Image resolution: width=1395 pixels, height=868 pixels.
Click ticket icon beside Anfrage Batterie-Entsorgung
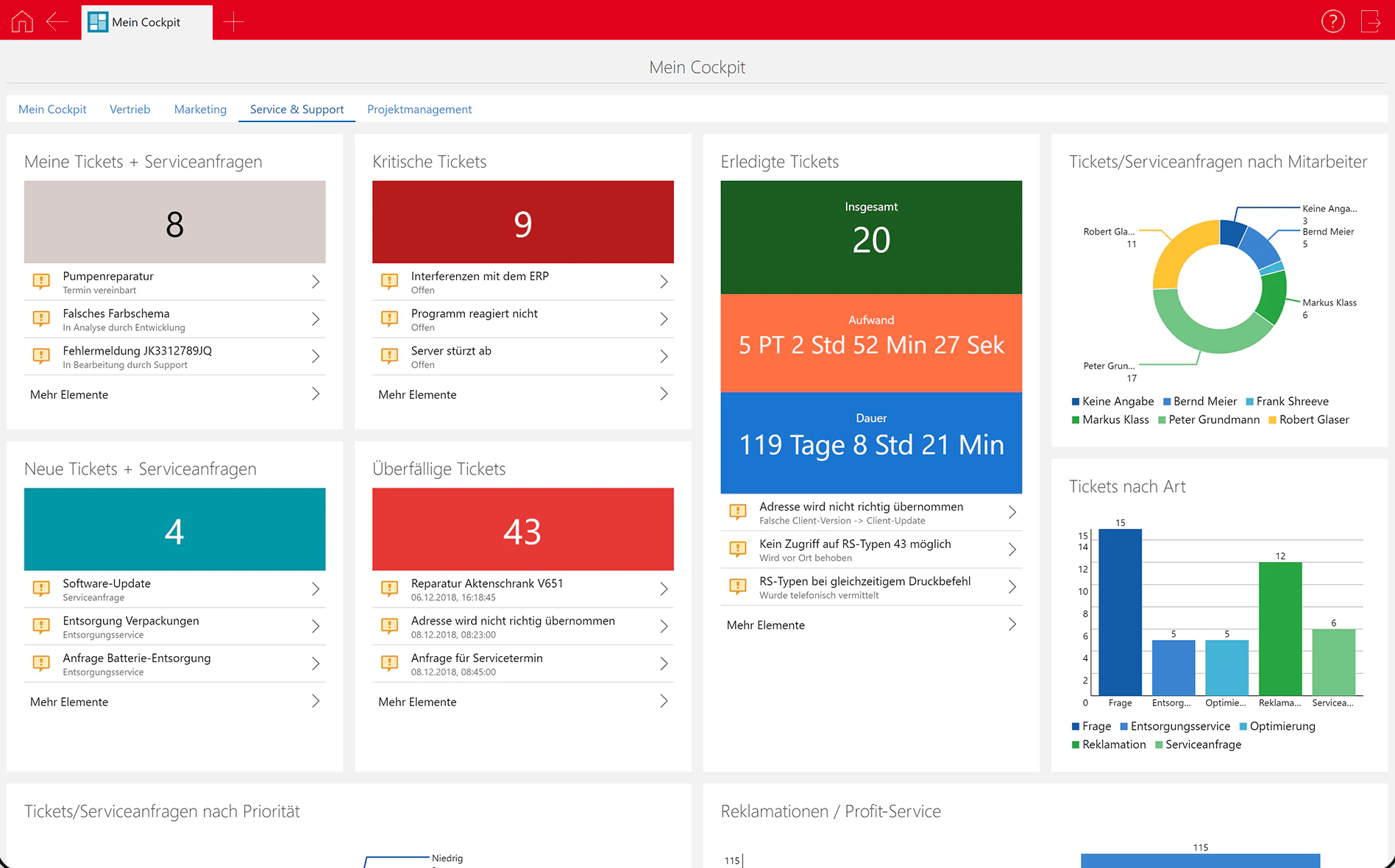click(42, 664)
